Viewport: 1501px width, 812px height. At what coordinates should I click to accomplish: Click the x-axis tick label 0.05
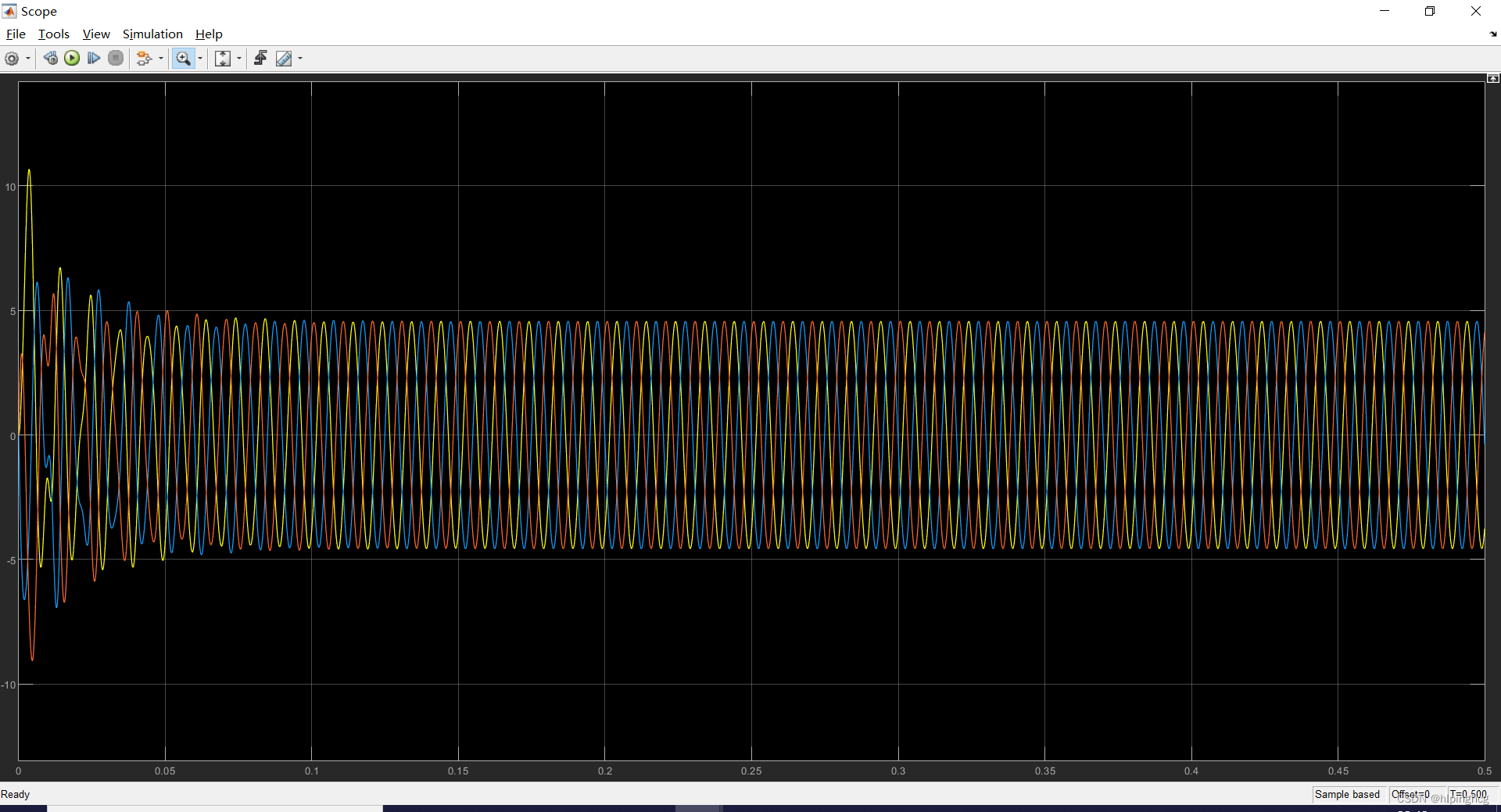tap(165, 771)
